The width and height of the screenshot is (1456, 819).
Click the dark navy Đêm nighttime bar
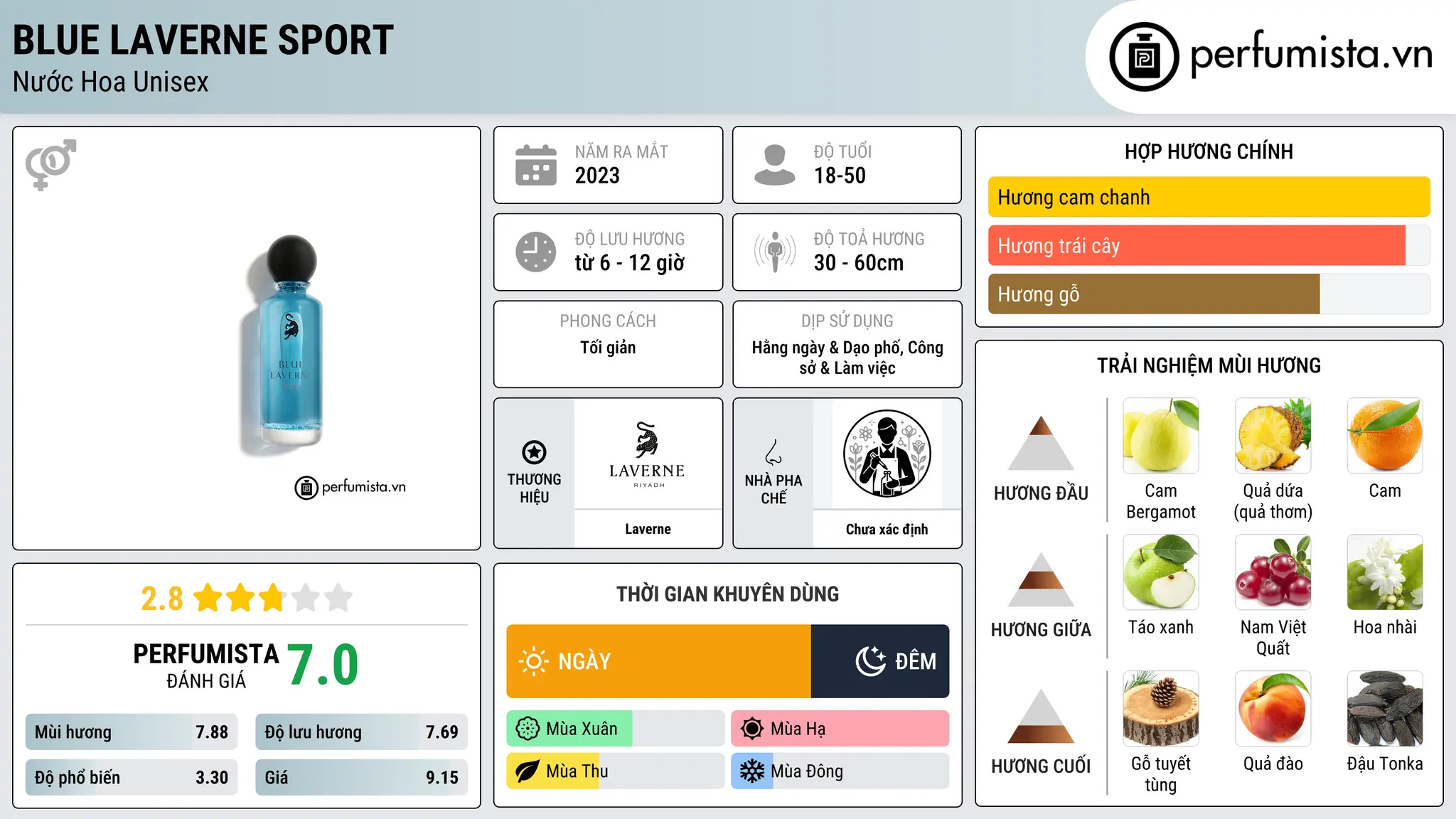880,661
